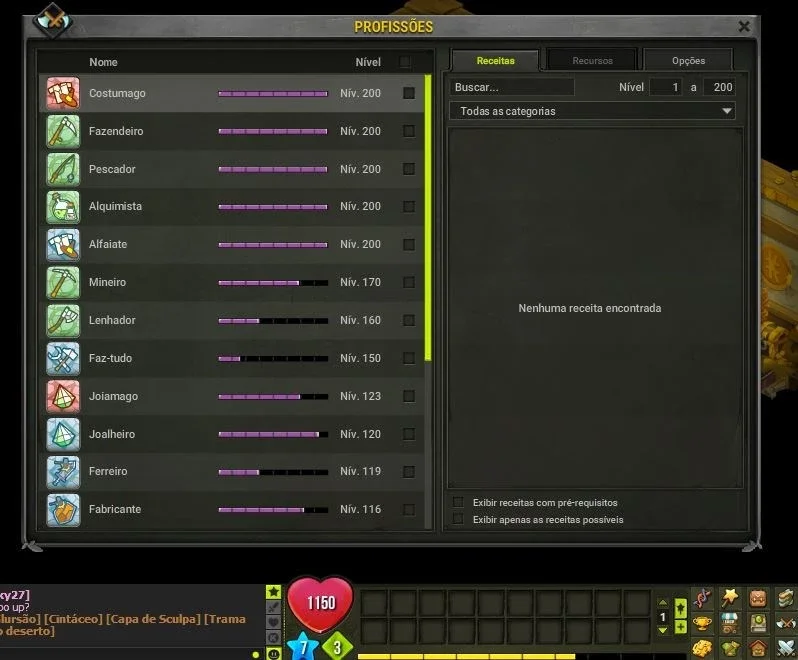Sort professions by Nível column
798x660 pixels.
pyautogui.click(x=368, y=62)
